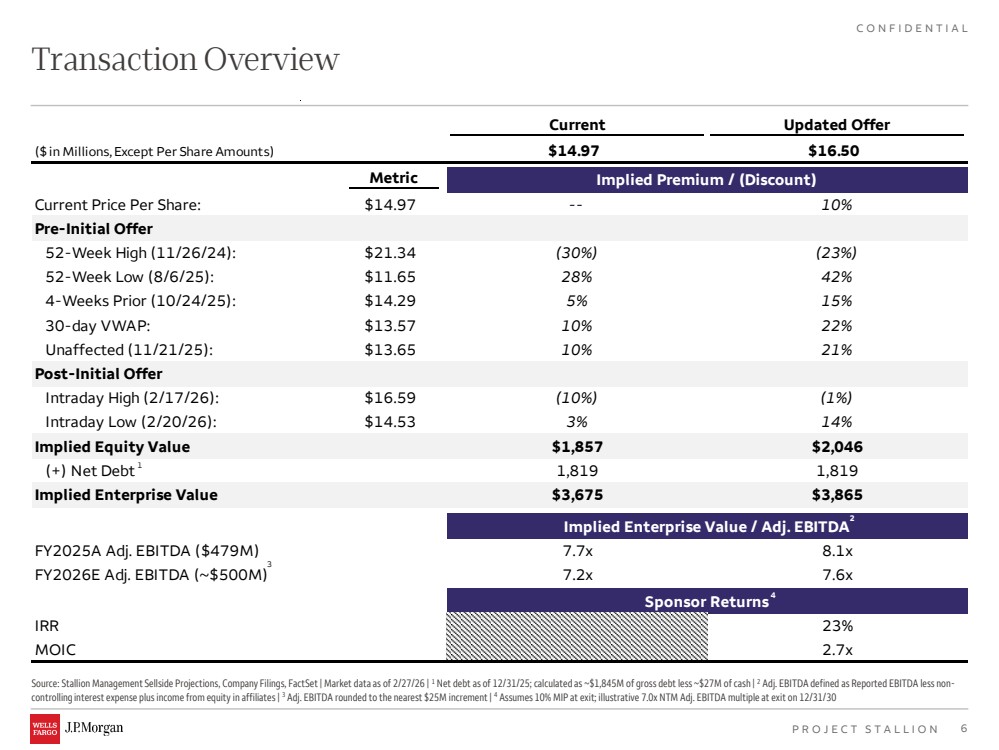Click the Wells Fargo logo
The image size is (999, 750).
point(45,729)
